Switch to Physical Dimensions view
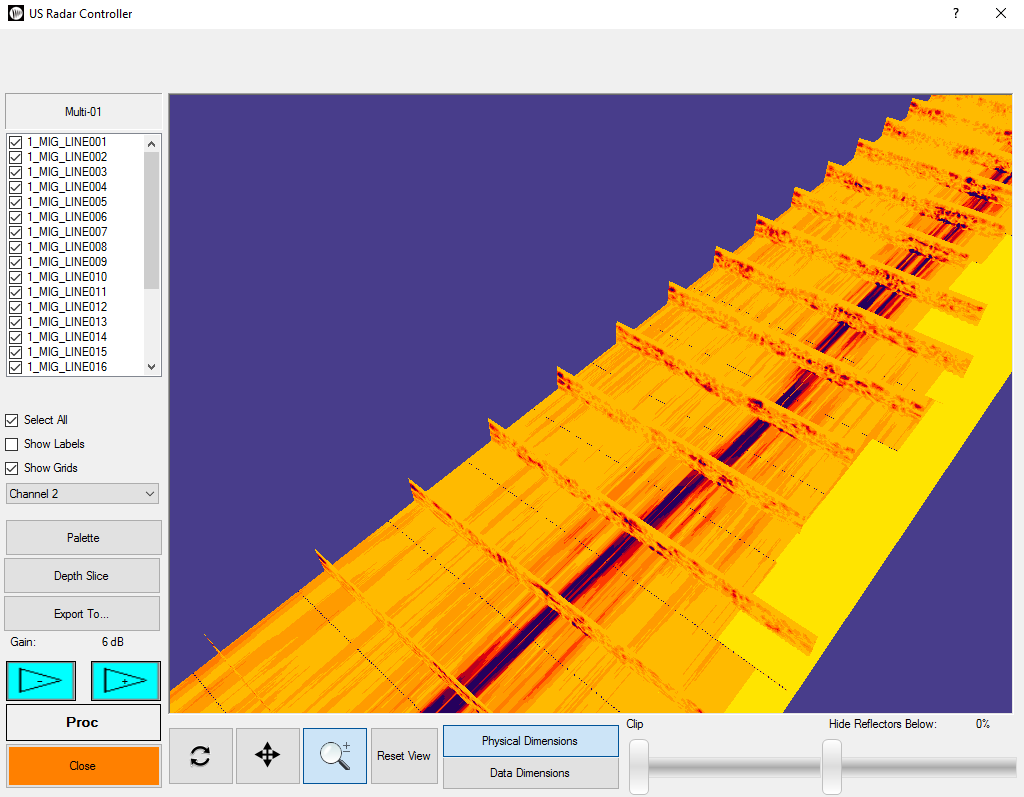This screenshot has width=1024, height=797. [x=530, y=741]
